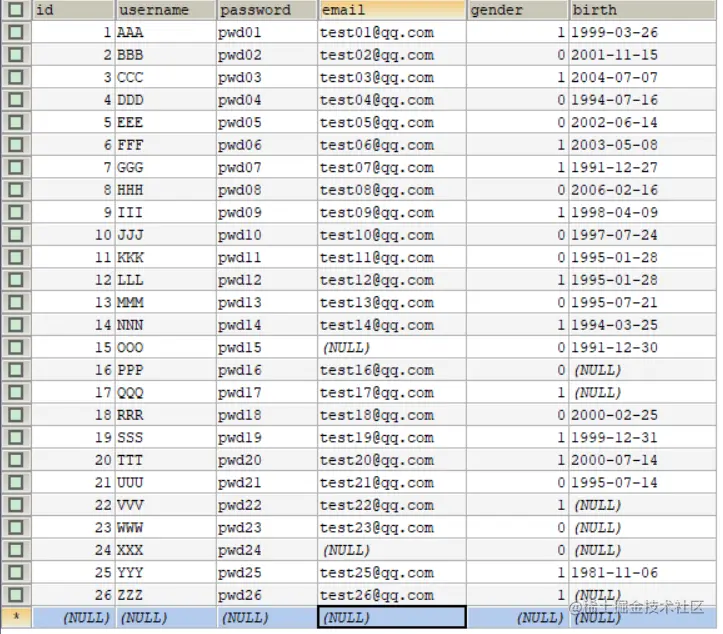Select birth cell 2000-02-25
Image resolution: width=723 pixels, height=634 pixels.
point(643,415)
